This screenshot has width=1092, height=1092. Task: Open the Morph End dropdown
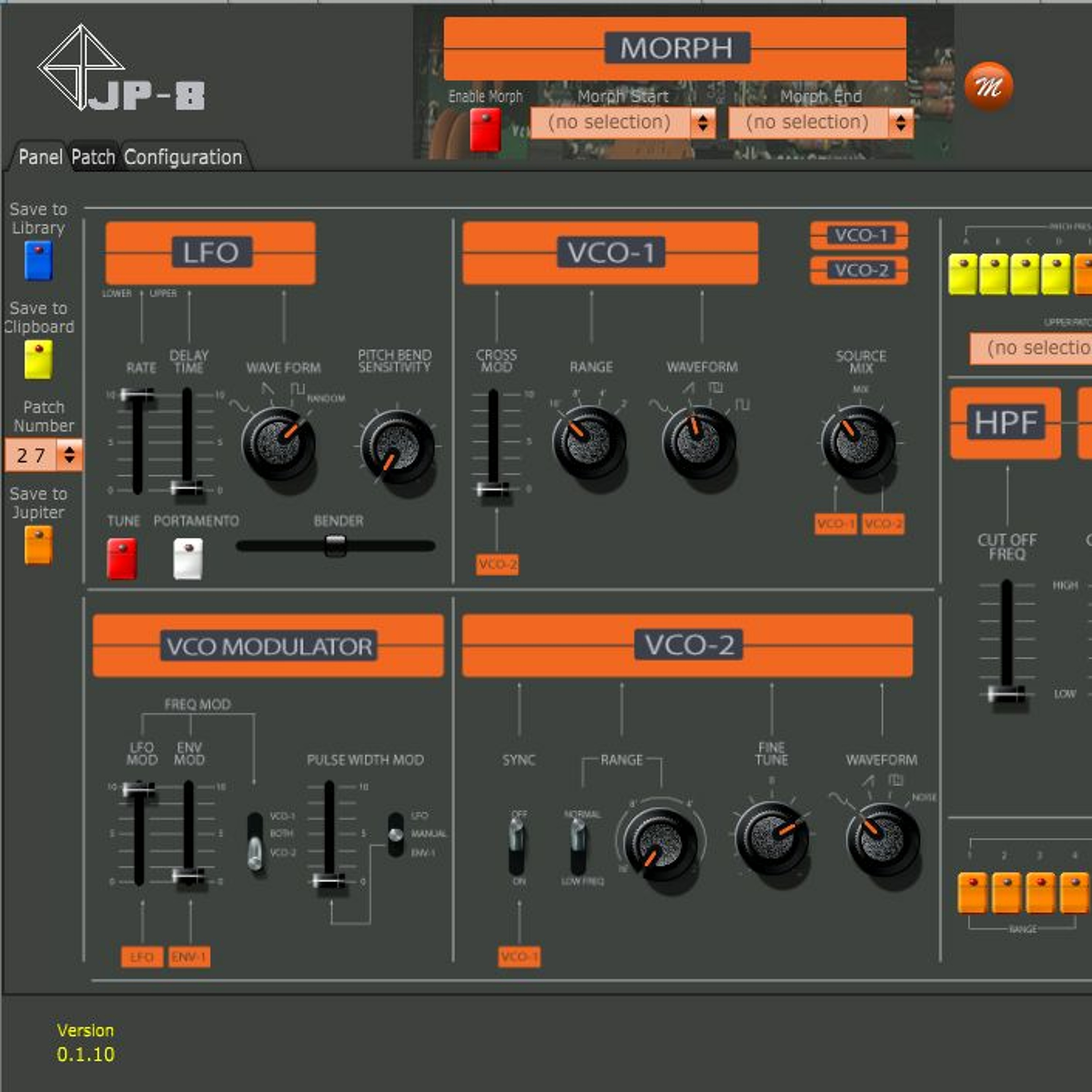tap(821, 123)
